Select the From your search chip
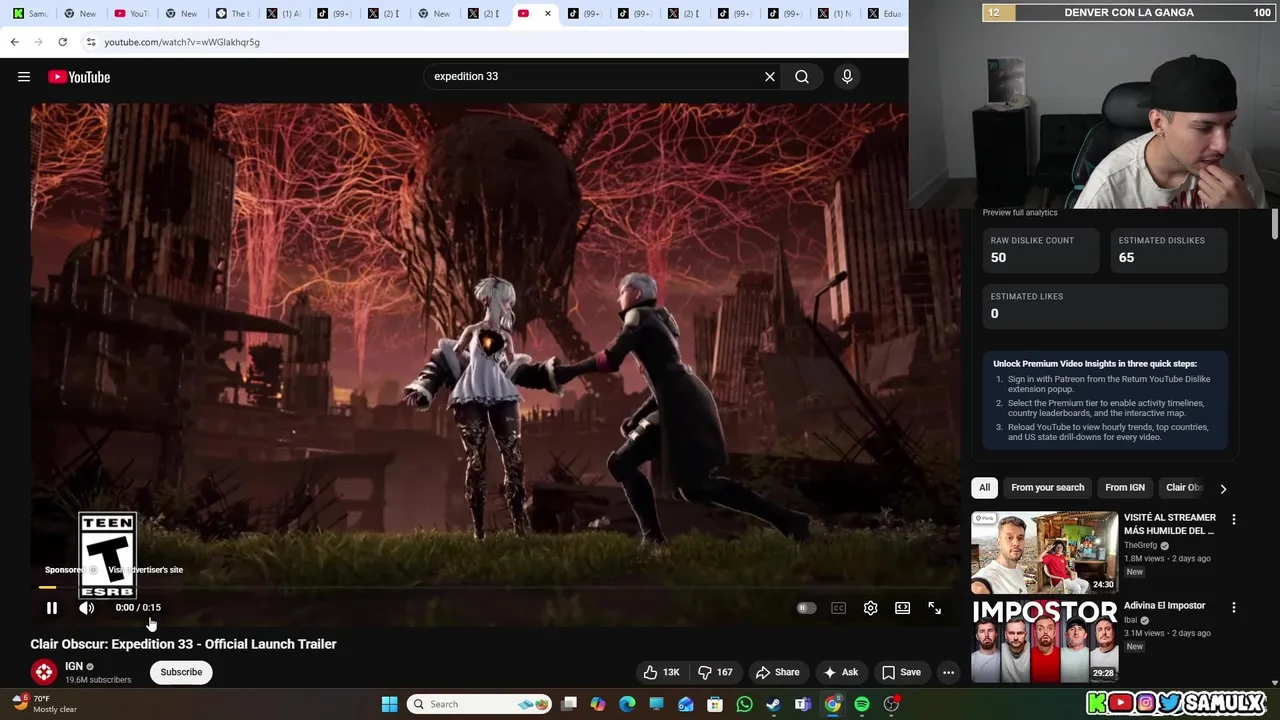 tap(1047, 488)
